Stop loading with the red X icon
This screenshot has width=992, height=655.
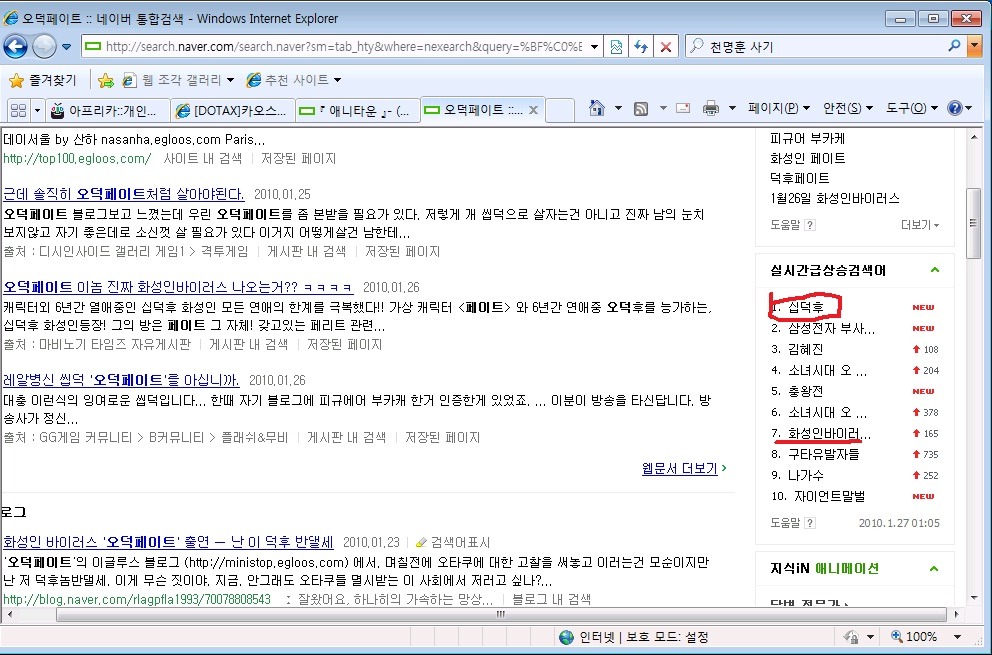pyautogui.click(x=666, y=47)
